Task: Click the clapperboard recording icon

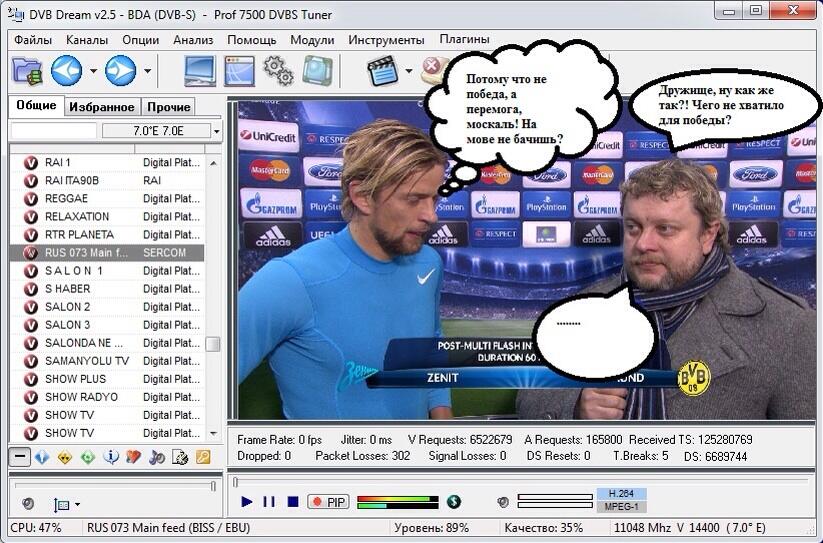Action: pyautogui.click(x=383, y=71)
